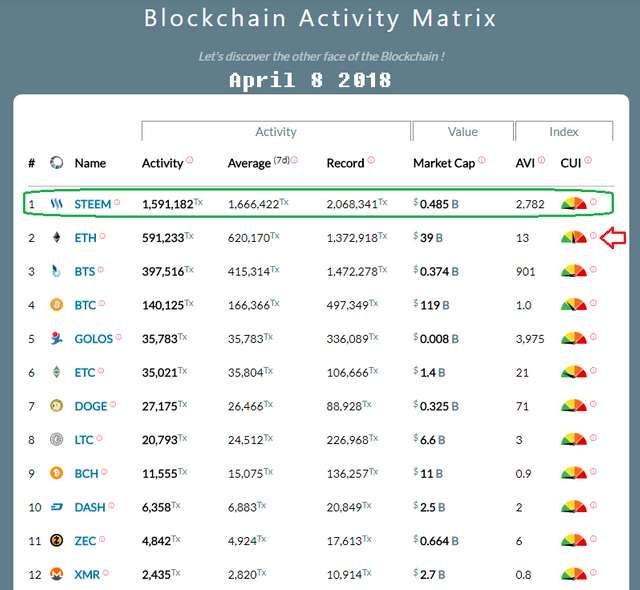Viewport: 640px width, 590px height.
Task: Open the DOGE link
Action: [x=91, y=406]
